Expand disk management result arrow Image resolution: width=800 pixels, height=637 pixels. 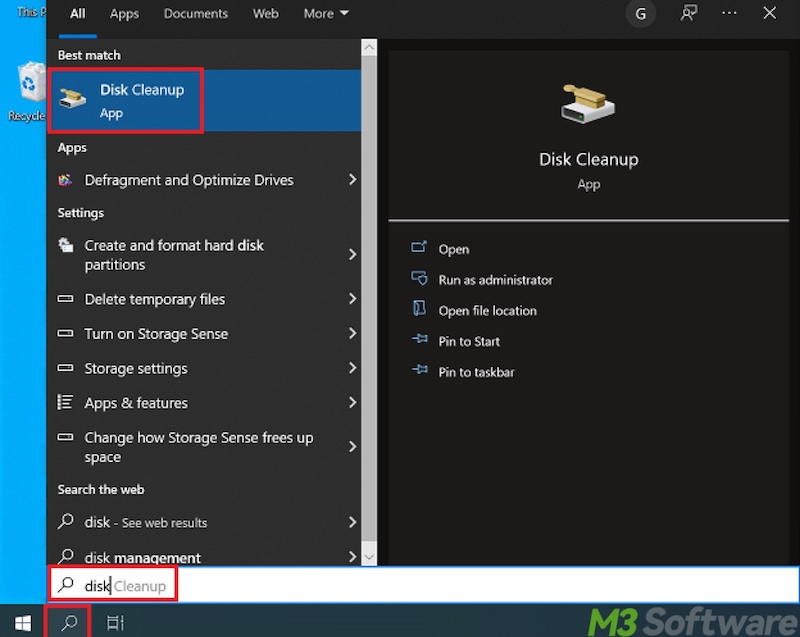click(x=353, y=556)
